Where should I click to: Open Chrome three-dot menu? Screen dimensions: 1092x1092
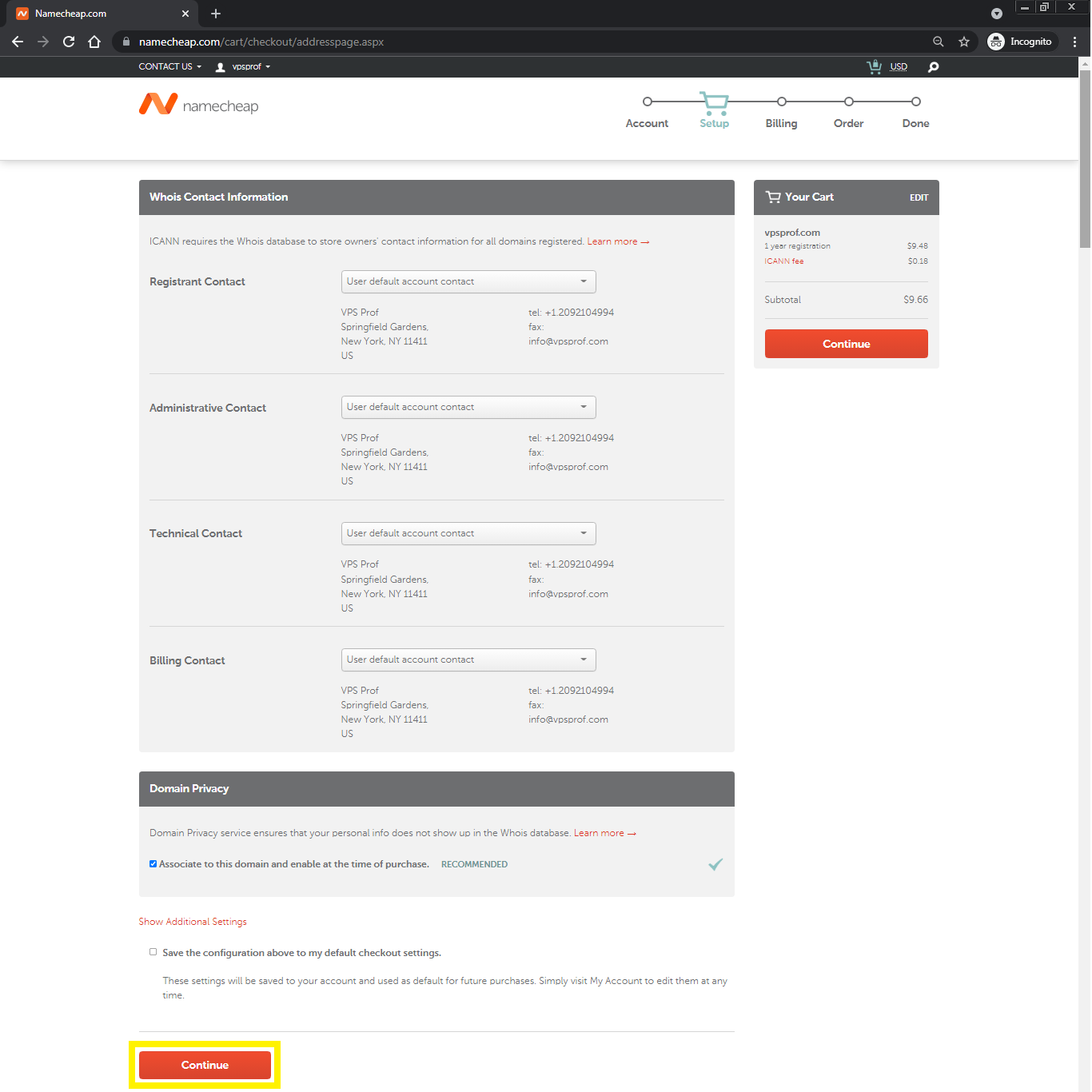[x=1075, y=42]
